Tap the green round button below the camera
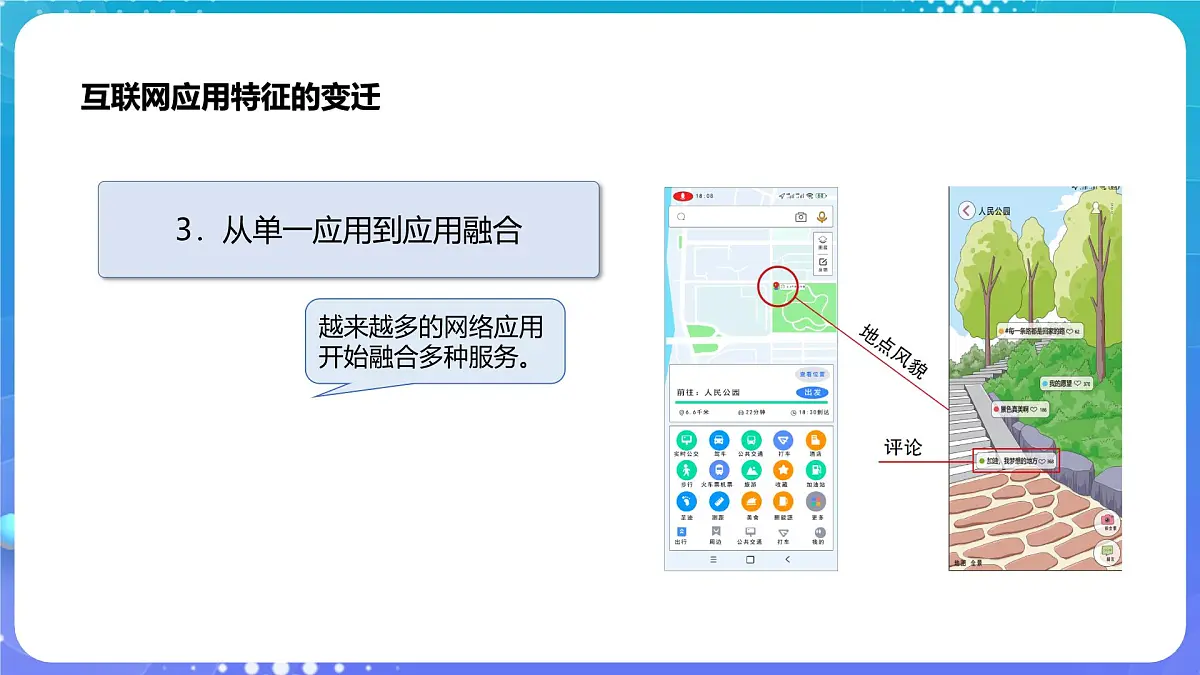The height and width of the screenshot is (675, 1200). [1107, 553]
